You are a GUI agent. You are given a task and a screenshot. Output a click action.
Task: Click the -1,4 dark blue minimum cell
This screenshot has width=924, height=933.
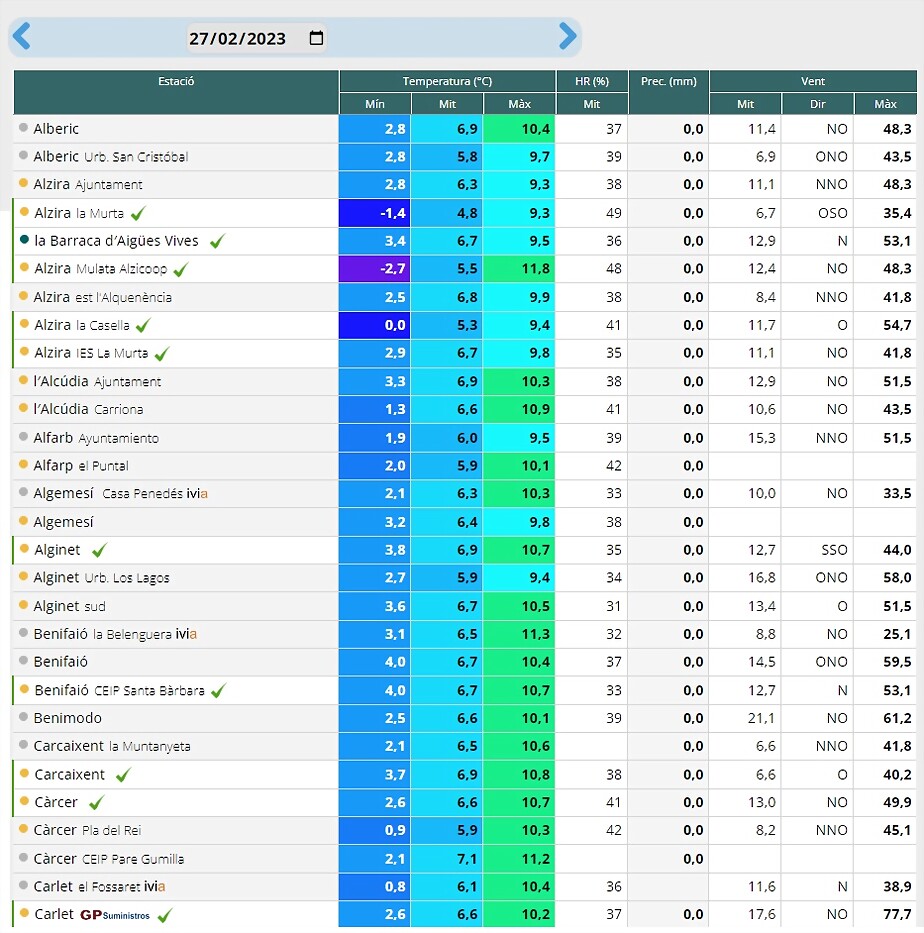pyautogui.click(x=375, y=213)
